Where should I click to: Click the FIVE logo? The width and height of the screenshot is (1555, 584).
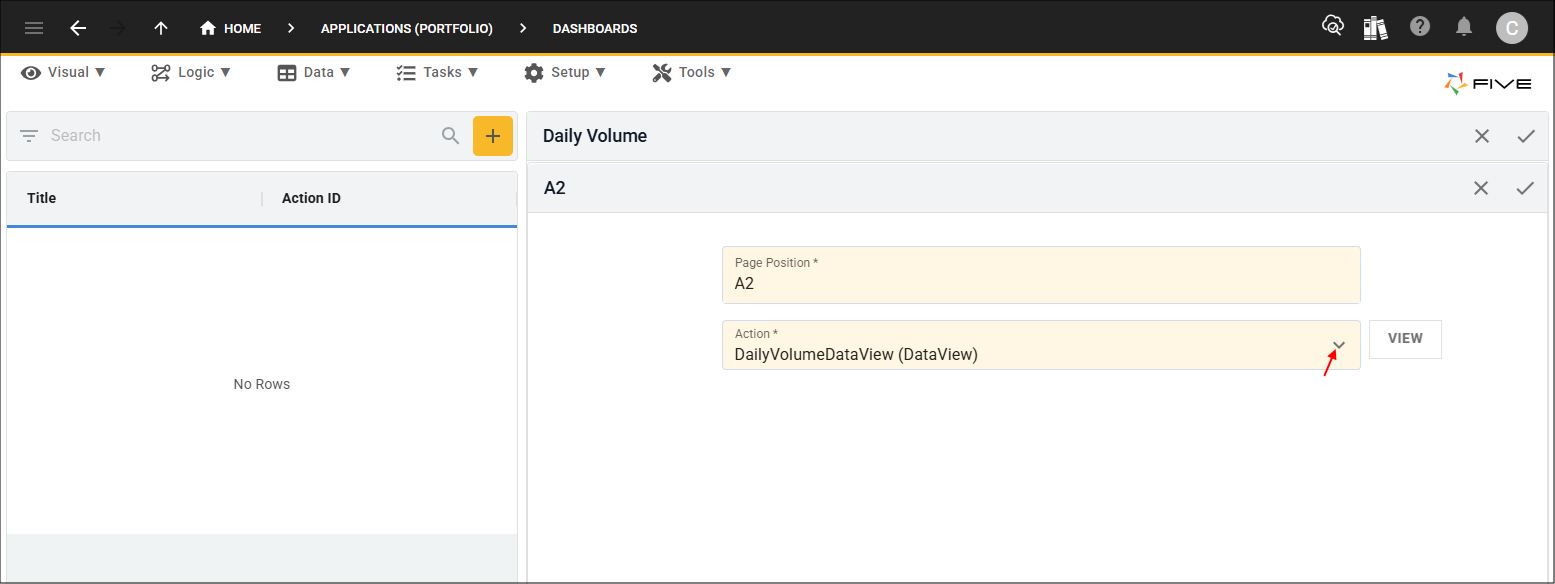tap(1488, 84)
